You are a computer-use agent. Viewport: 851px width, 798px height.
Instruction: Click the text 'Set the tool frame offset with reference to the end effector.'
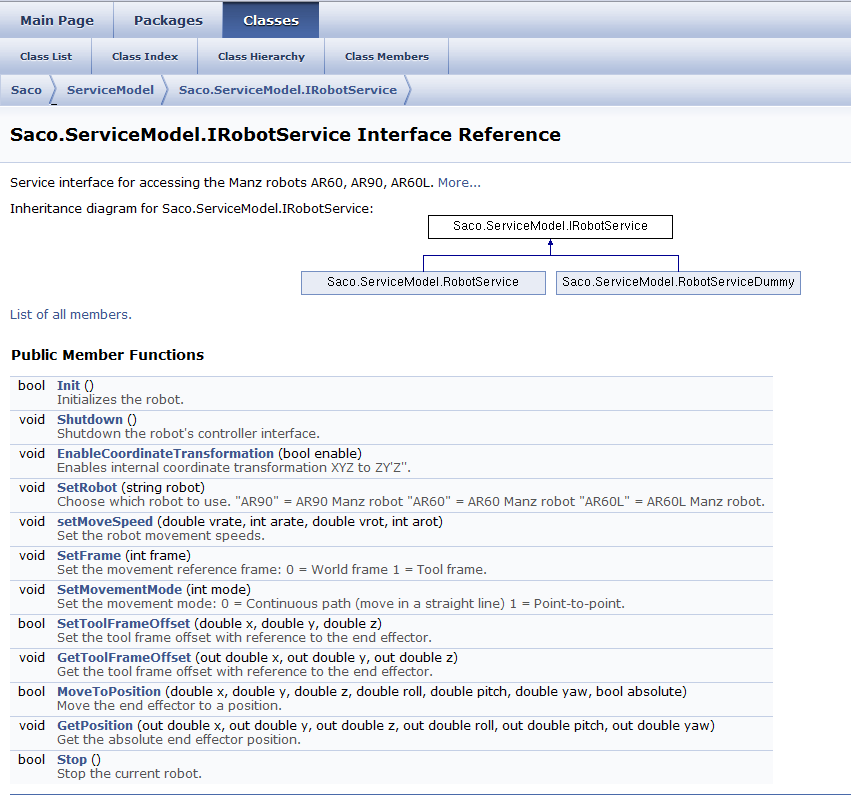coord(244,637)
